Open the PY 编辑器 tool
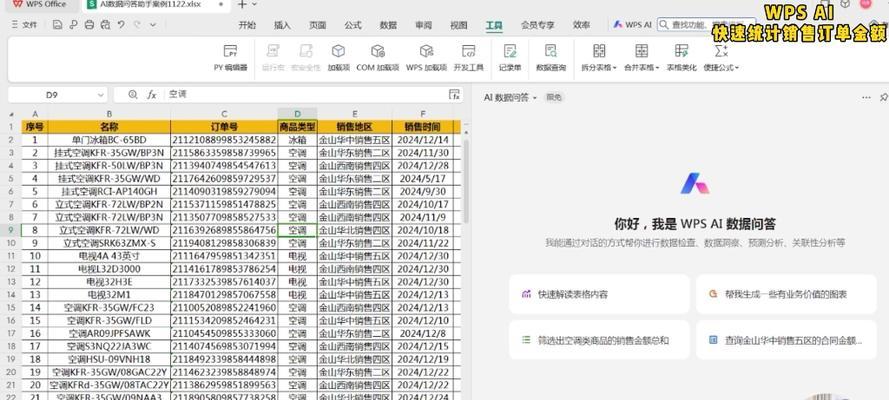 pyautogui.click(x=230, y=58)
